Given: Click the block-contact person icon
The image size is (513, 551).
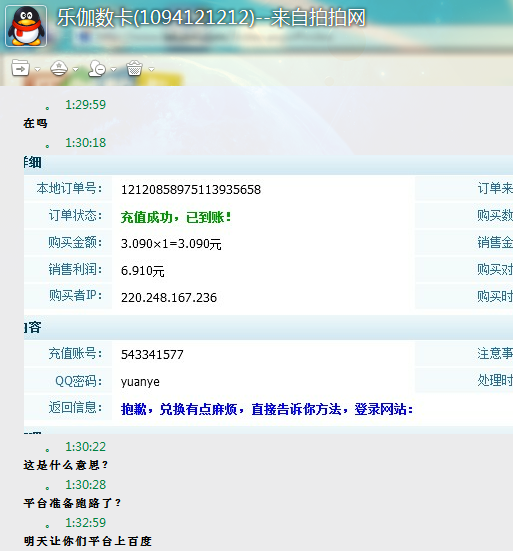Looking at the screenshot, I should pos(97,68).
